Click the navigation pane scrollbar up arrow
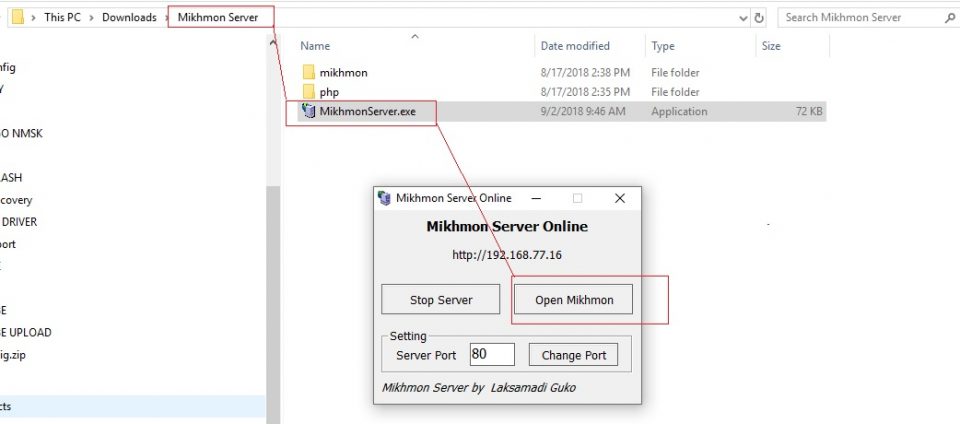The width and height of the screenshot is (960, 424). 272,43
